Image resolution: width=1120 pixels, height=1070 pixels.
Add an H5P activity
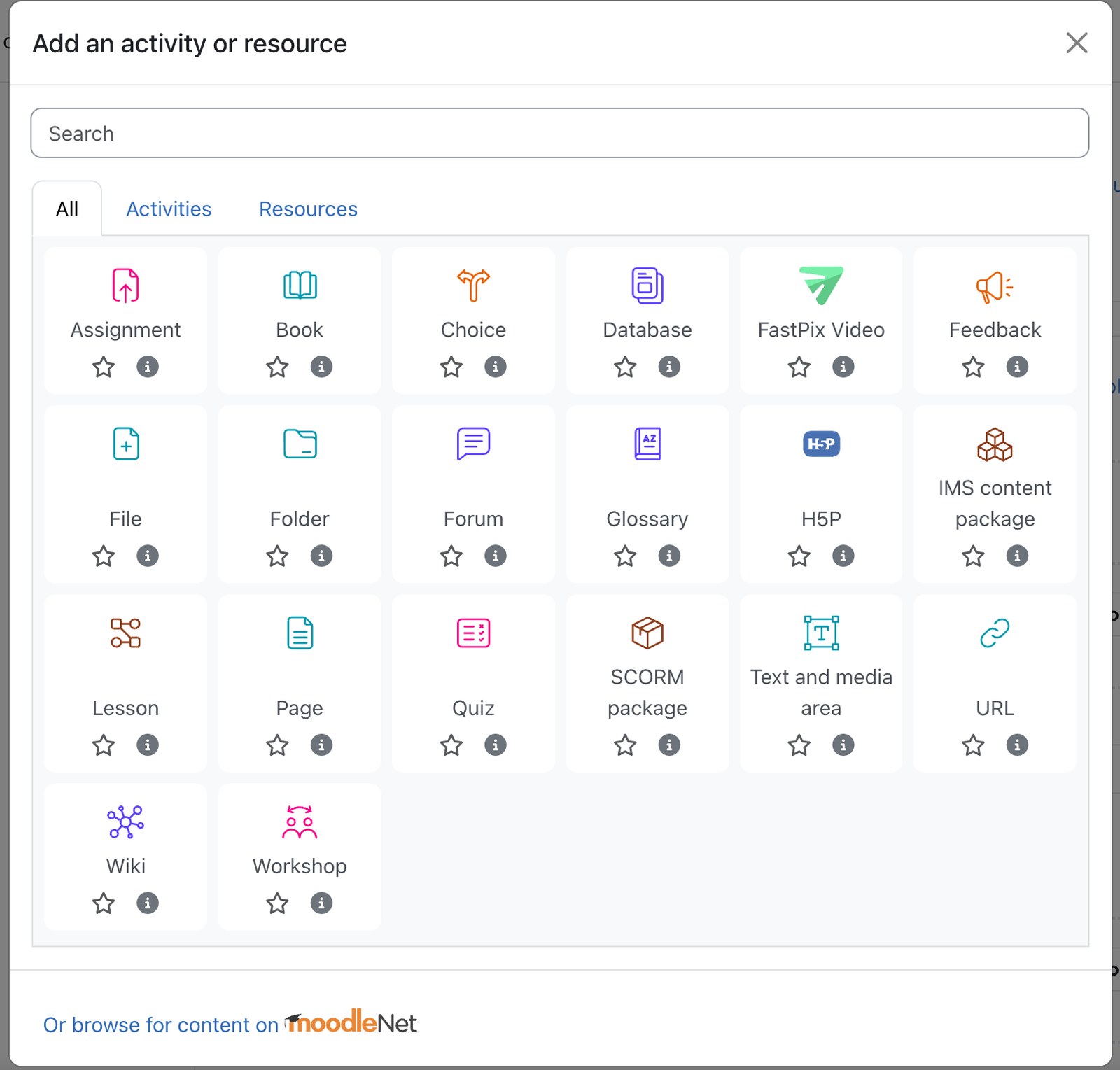[821, 444]
